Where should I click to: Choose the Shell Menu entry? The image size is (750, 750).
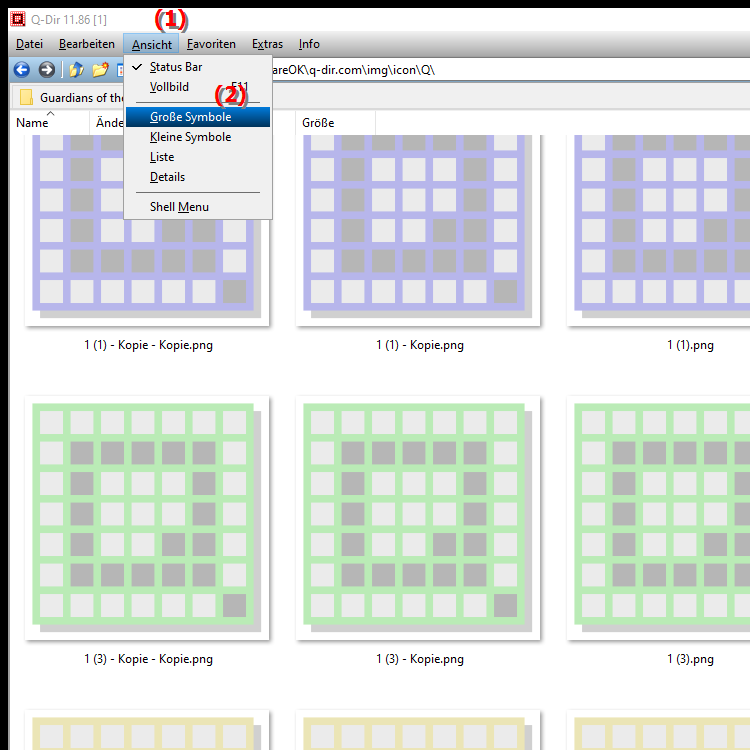(x=198, y=207)
